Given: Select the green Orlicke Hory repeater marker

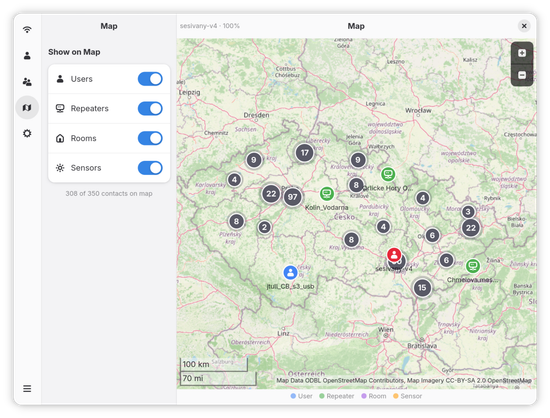Looking at the screenshot, I should pos(388,174).
